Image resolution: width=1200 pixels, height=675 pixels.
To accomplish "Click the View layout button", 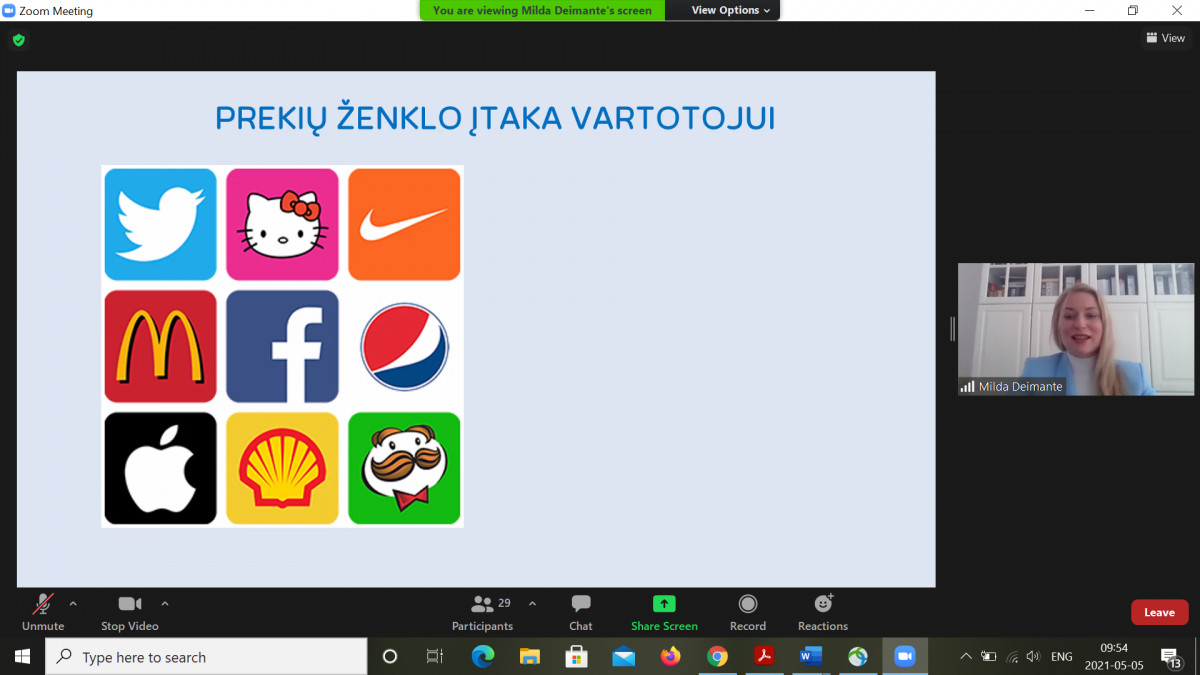I will pyautogui.click(x=1166, y=38).
